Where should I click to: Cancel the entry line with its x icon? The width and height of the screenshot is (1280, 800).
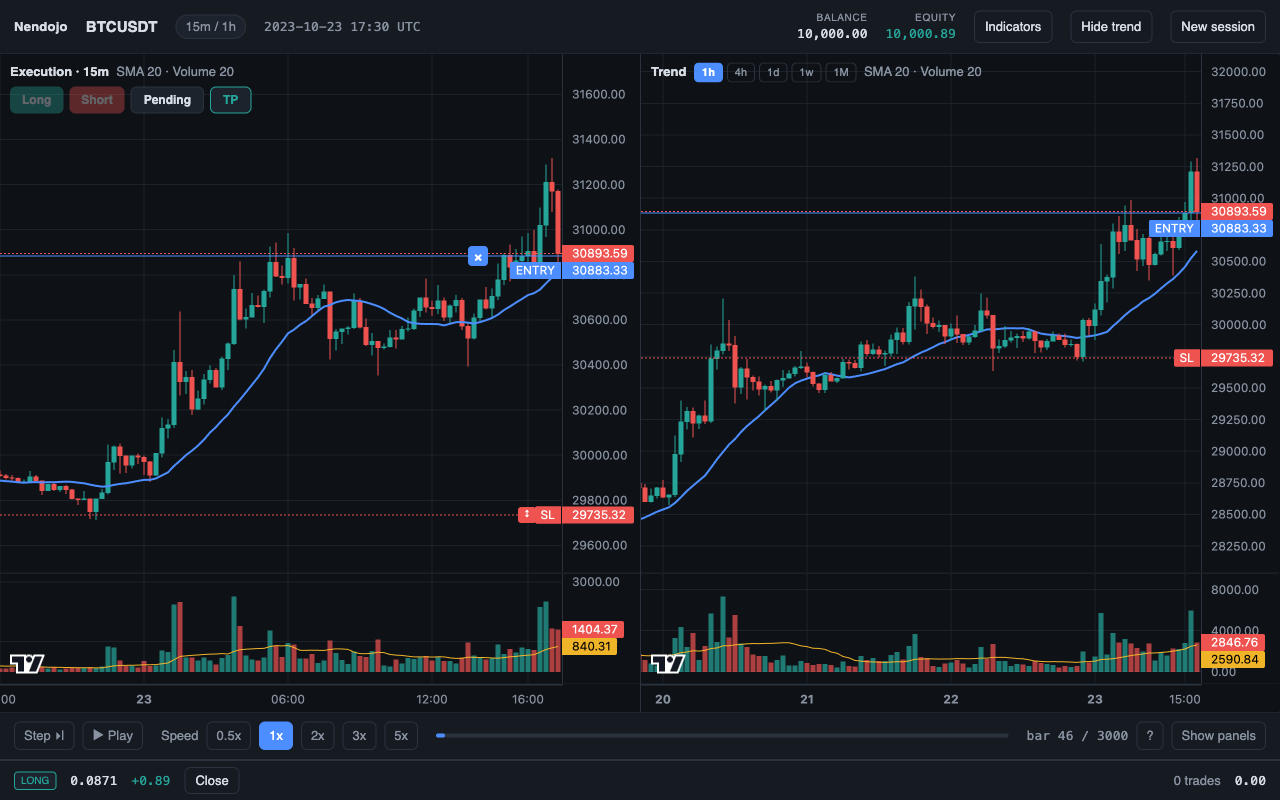pyautogui.click(x=478, y=256)
